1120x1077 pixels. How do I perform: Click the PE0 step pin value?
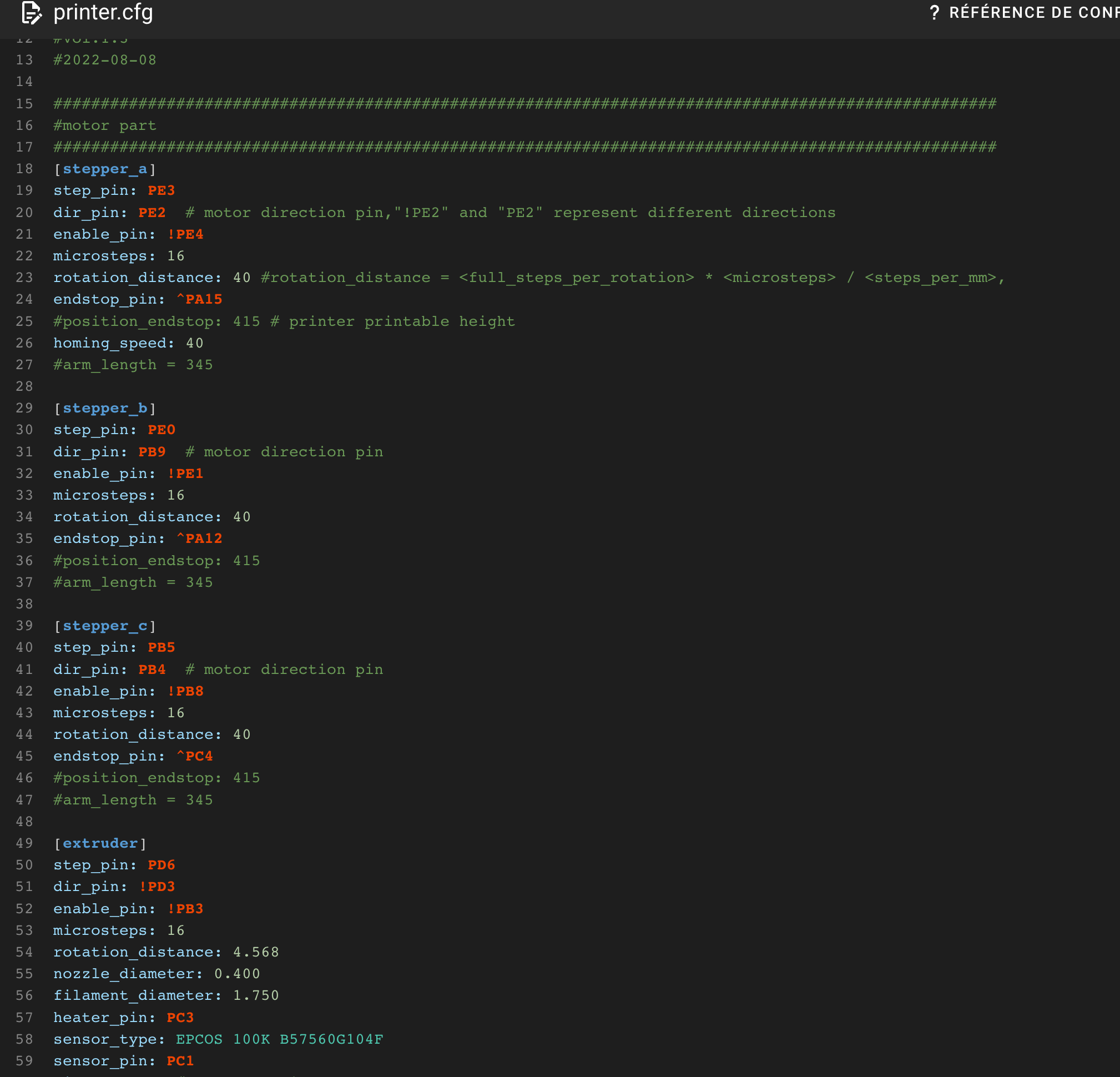coord(162,430)
